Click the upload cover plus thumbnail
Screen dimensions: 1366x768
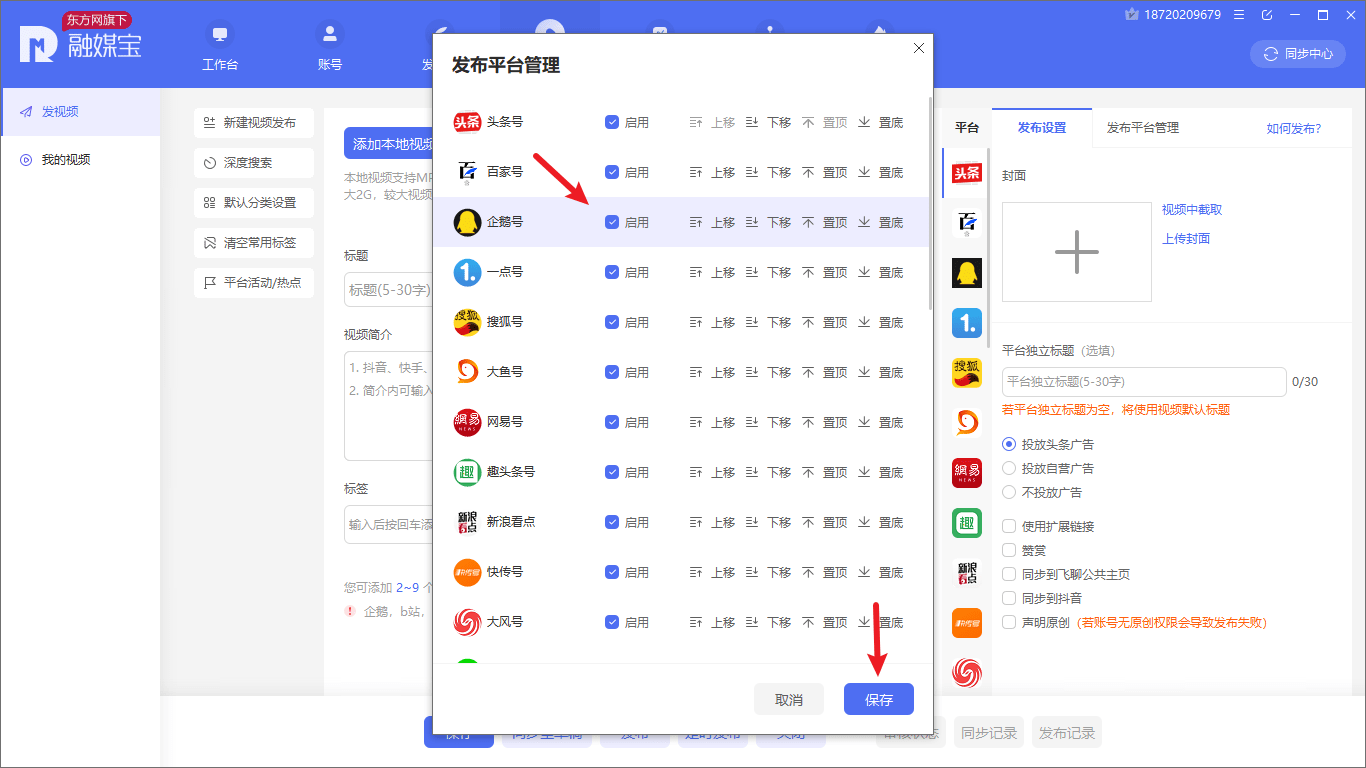click(1077, 252)
